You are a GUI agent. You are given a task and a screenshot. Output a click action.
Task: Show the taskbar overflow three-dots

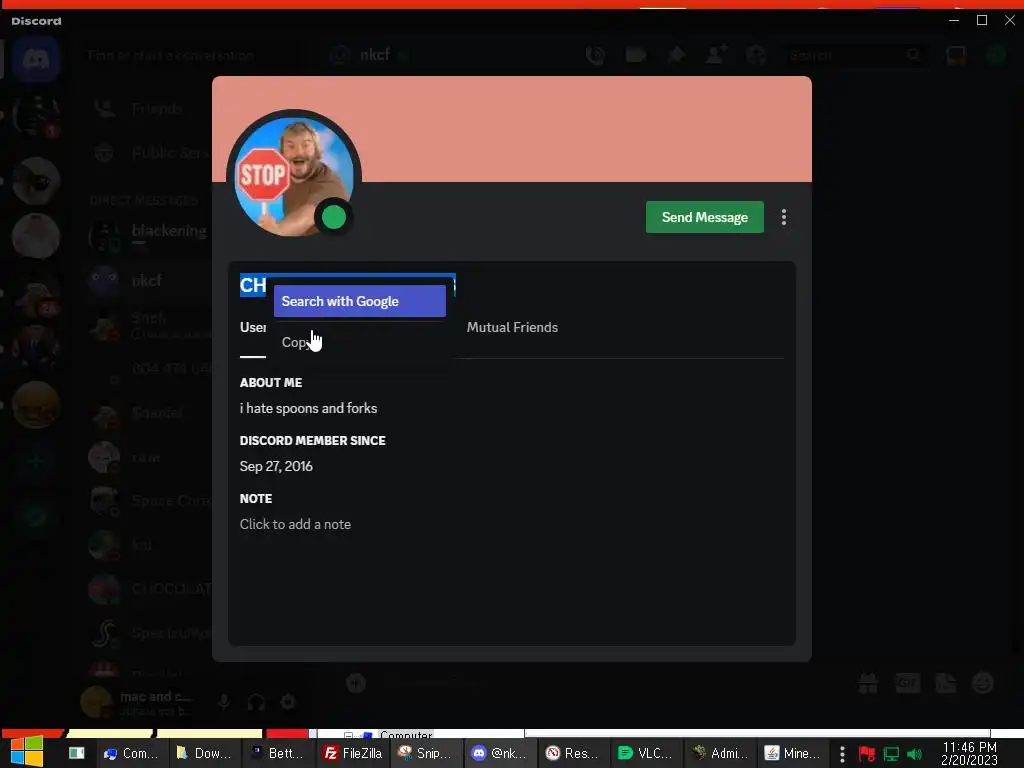(842, 754)
